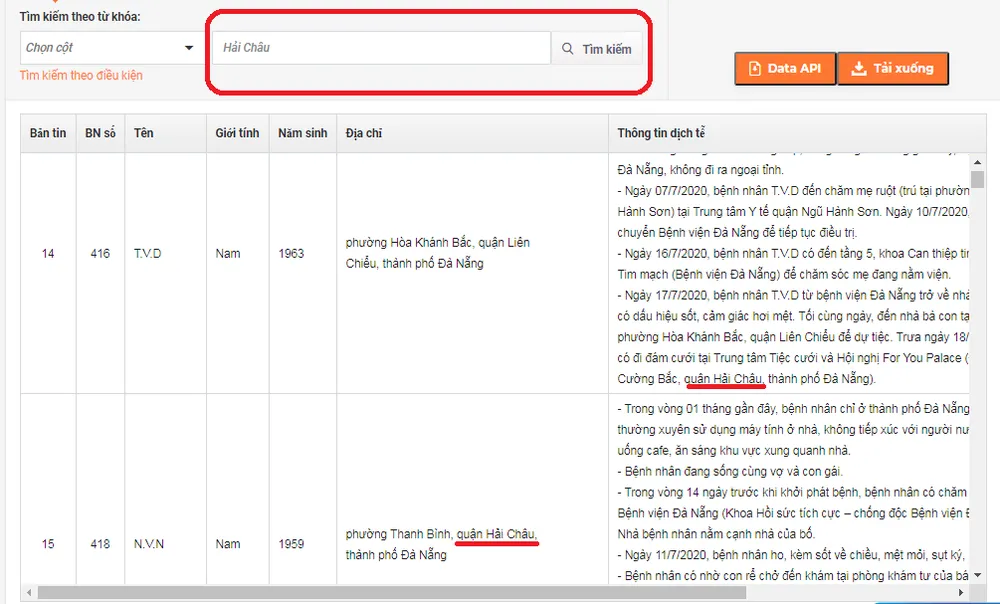The image size is (1000, 604).
Task: Open the Chọn cột column dropdown
Action: (x=111, y=48)
